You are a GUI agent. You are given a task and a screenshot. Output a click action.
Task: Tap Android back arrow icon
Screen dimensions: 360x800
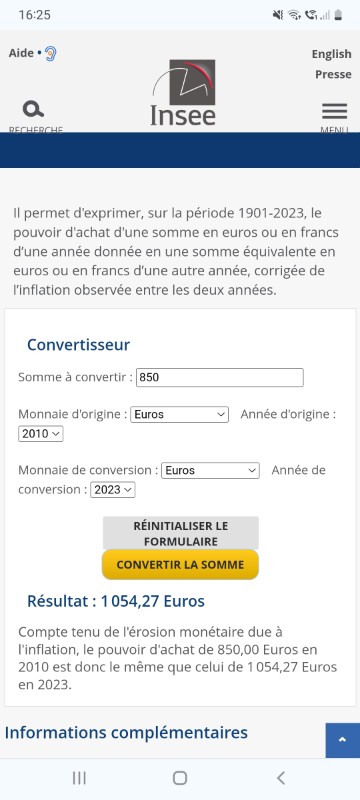coord(280,778)
